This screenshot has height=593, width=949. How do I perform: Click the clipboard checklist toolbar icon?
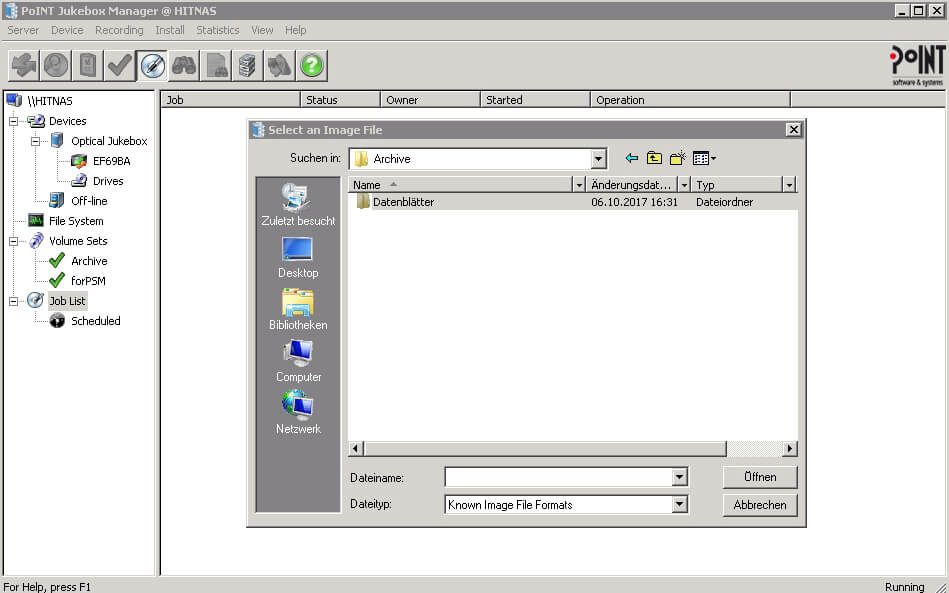click(x=88, y=65)
